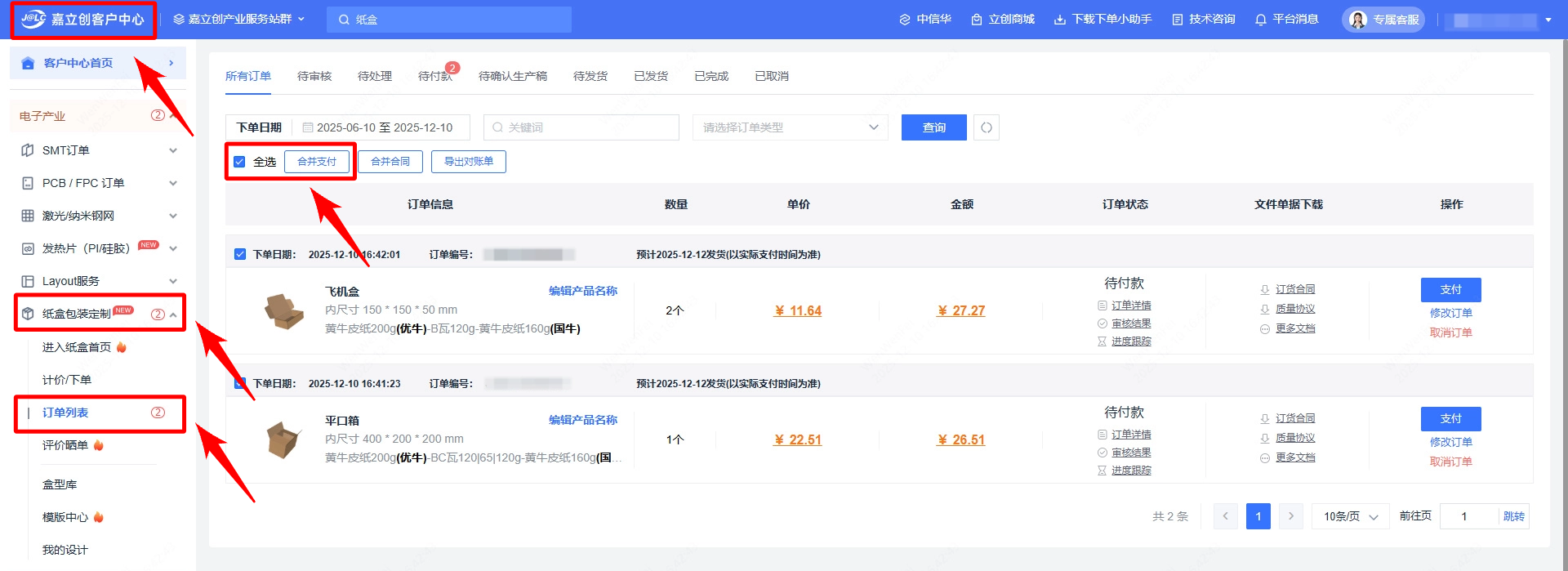Switch to the 已发货 tab
This screenshot has width=1568, height=571.
pos(651,76)
